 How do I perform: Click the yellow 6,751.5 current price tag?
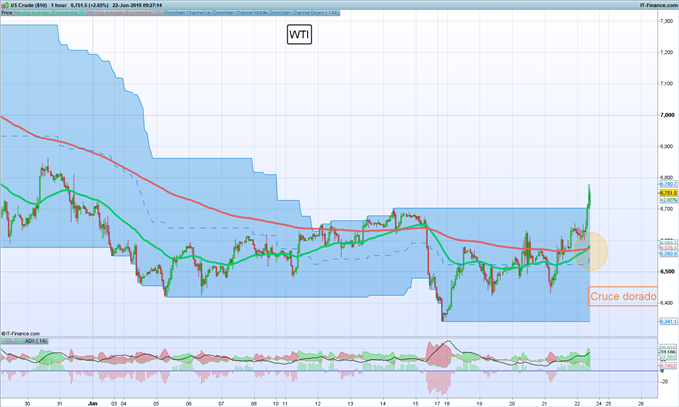(668, 193)
